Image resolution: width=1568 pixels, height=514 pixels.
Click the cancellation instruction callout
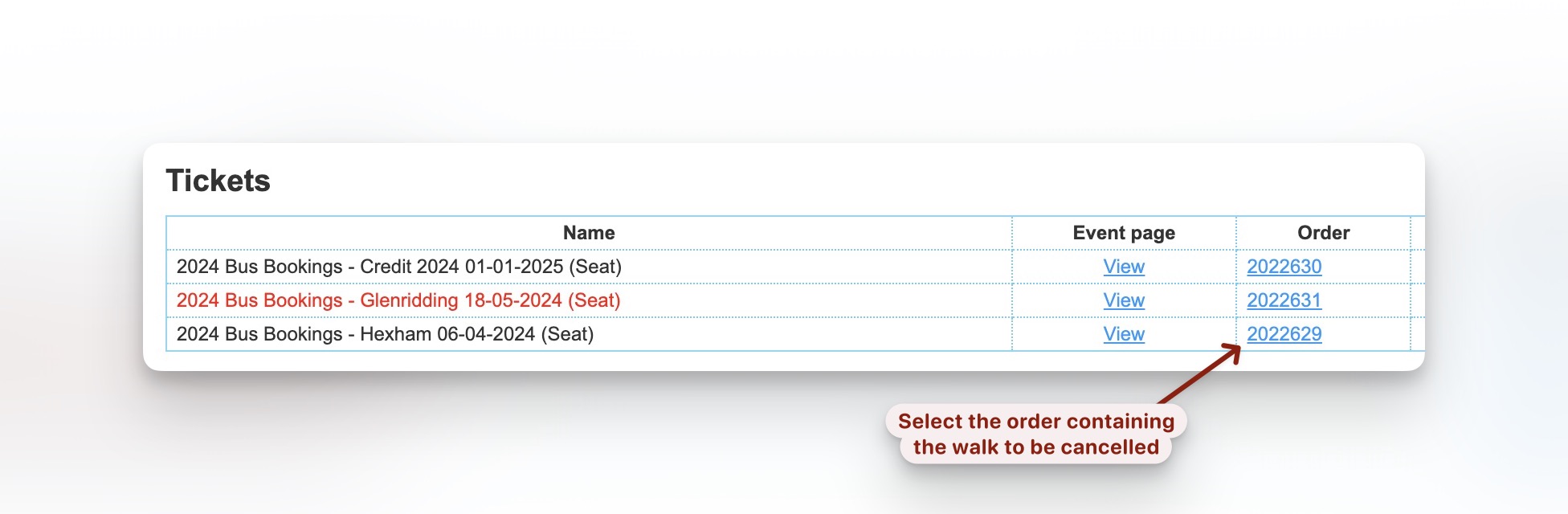(x=1036, y=434)
